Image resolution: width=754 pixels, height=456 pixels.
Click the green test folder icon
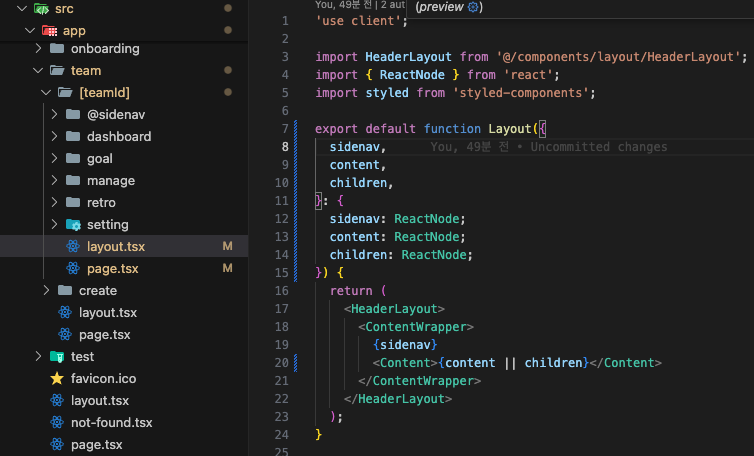tap(57, 356)
